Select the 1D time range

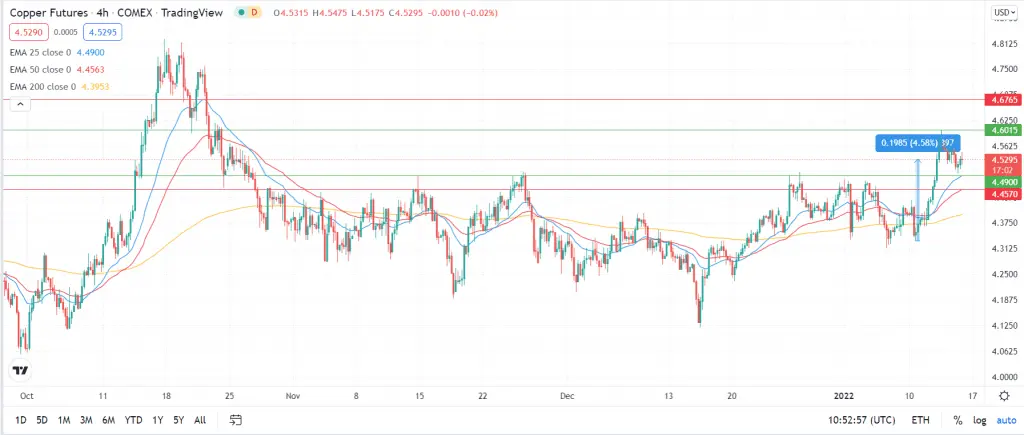pyautogui.click(x=21, y=420)
